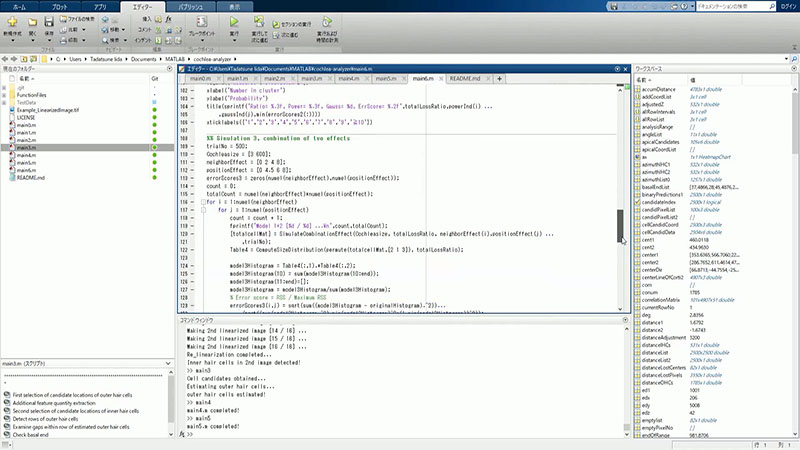Viewport: 800px width, 450px height.
Task: Expand the 保存 dropdown arrow
Action: click(x=48, y=40)
